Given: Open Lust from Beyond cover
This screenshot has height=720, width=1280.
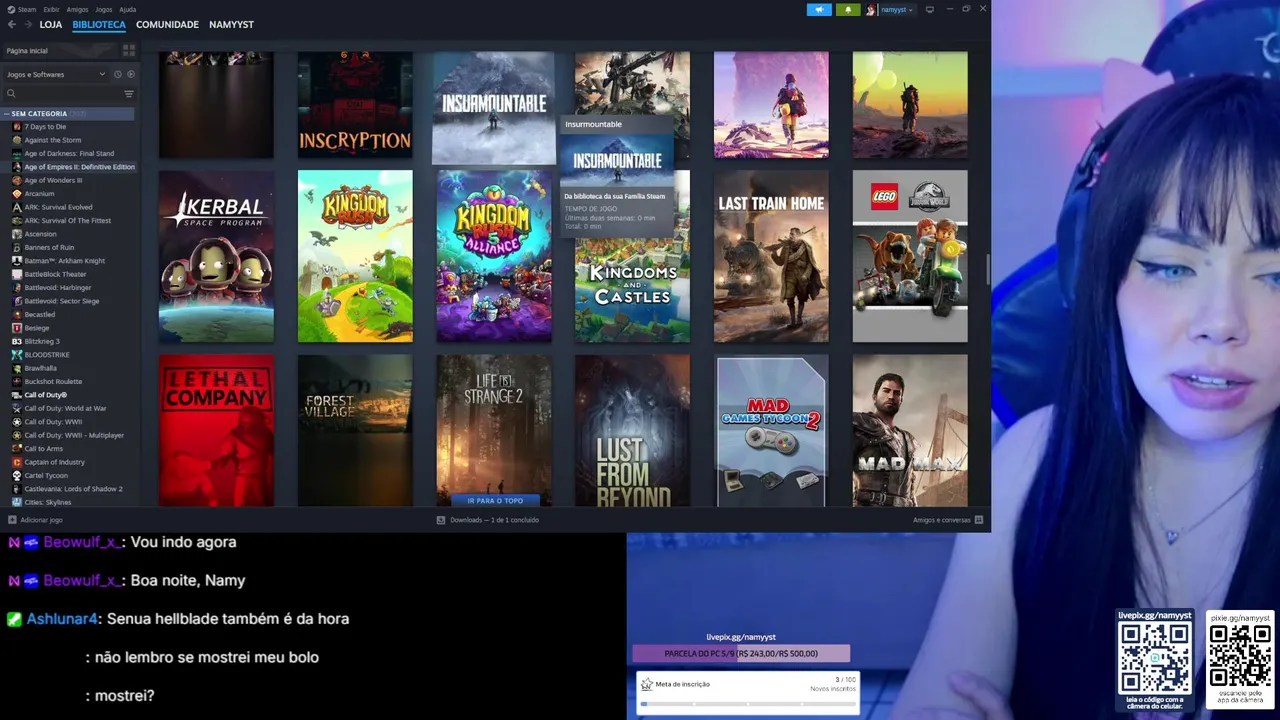Looking at the screenshot, I should click(632, 430).
